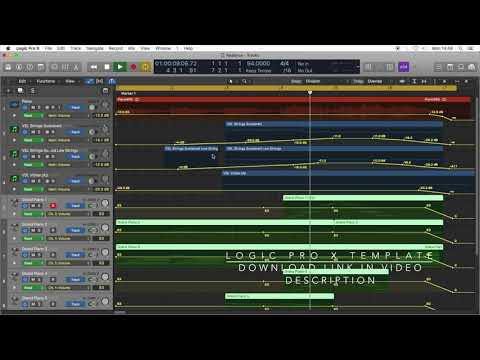Solo the VSL Strings Sustained track
480x360 pixels.
point(39,132)
